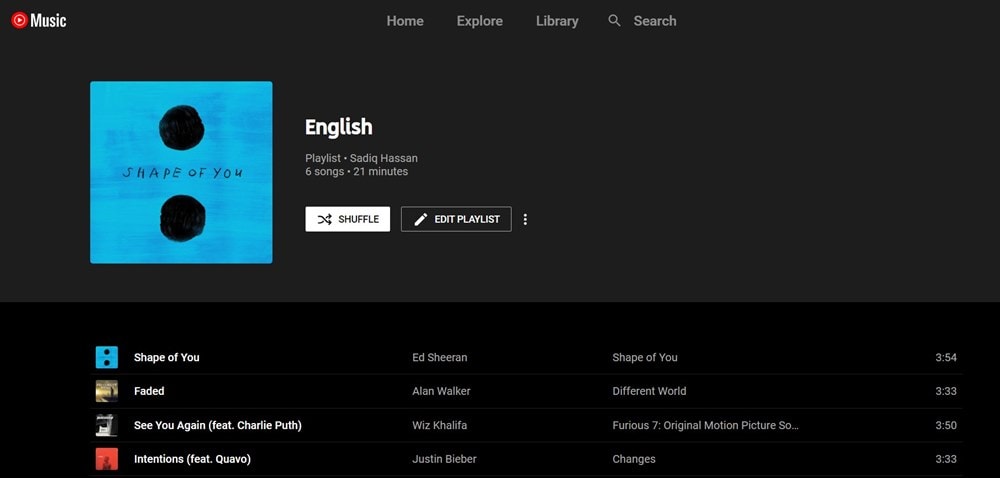Click the English playlist title
The image size is (1000, 478).
point(339,127)
